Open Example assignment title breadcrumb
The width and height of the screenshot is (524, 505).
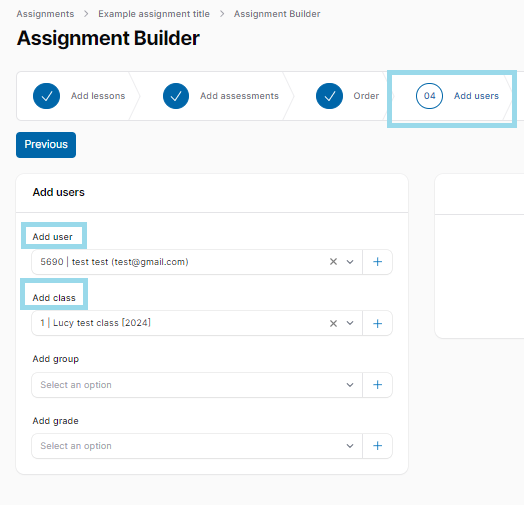(x=154, y=14)
